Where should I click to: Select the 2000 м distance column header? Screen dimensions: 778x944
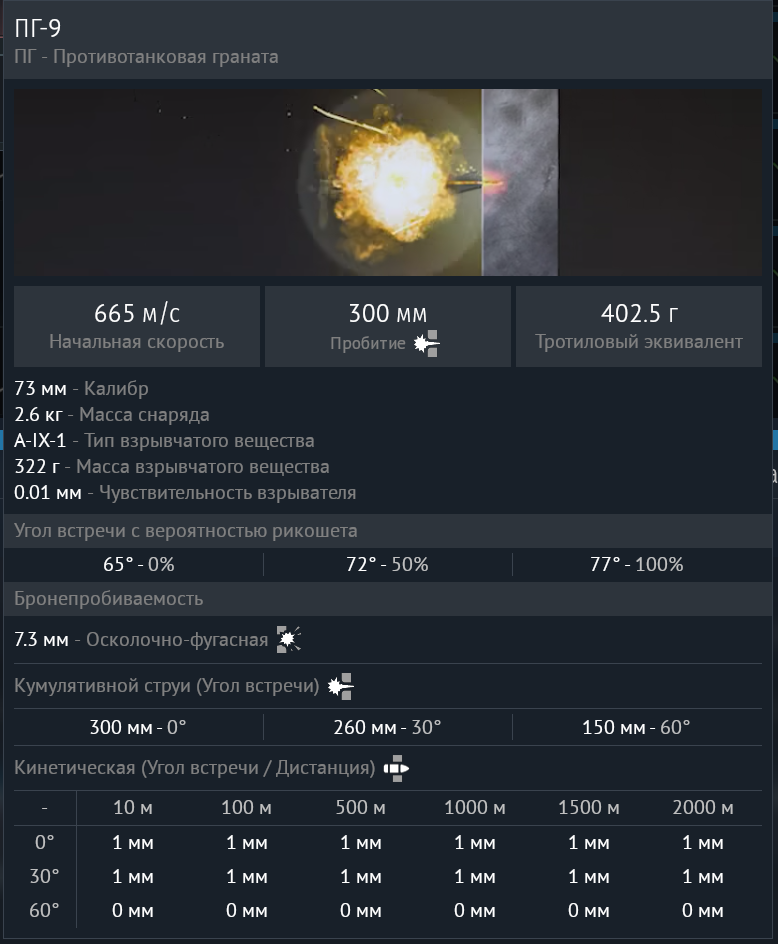[x=703, y=808]
